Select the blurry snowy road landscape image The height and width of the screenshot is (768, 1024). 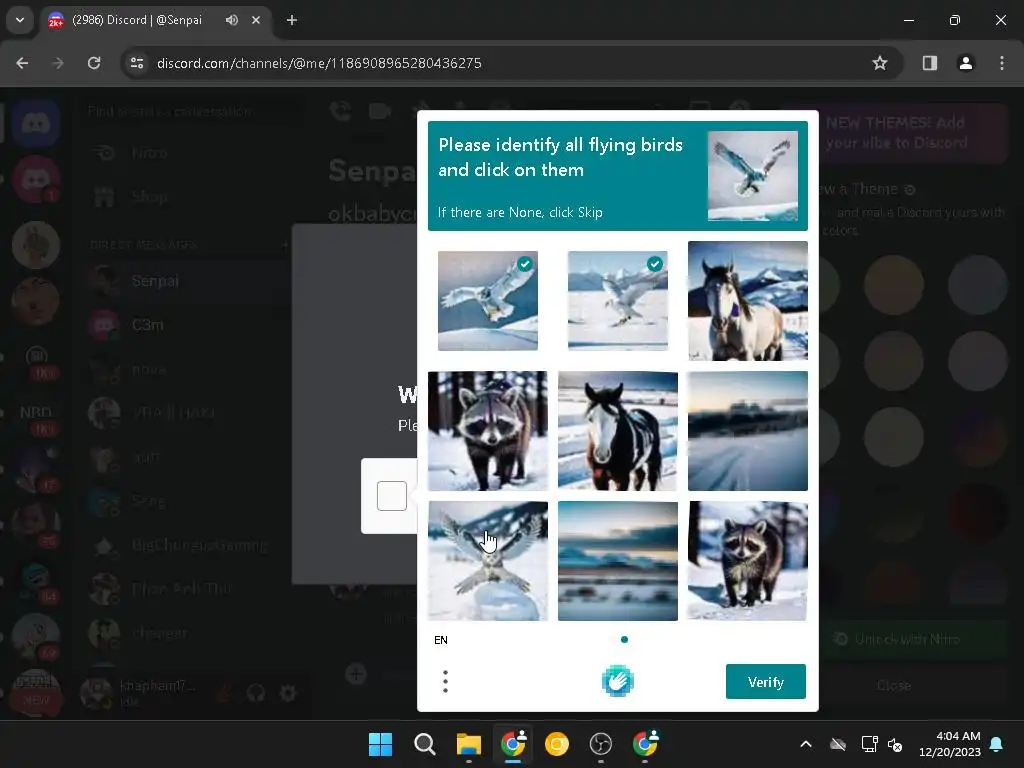pyautogui.click(x=748, y=431)
